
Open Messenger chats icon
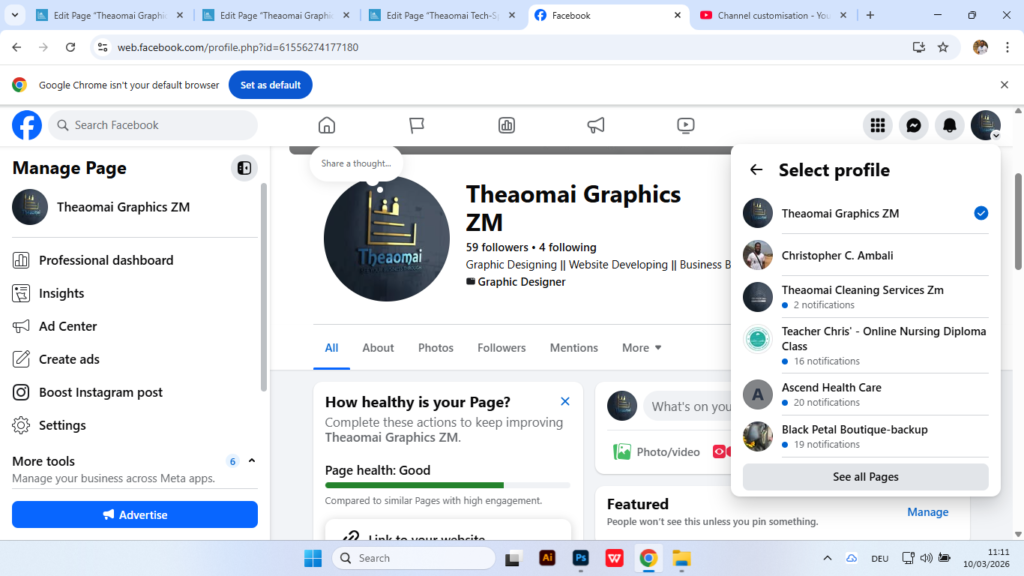(913, 125)
